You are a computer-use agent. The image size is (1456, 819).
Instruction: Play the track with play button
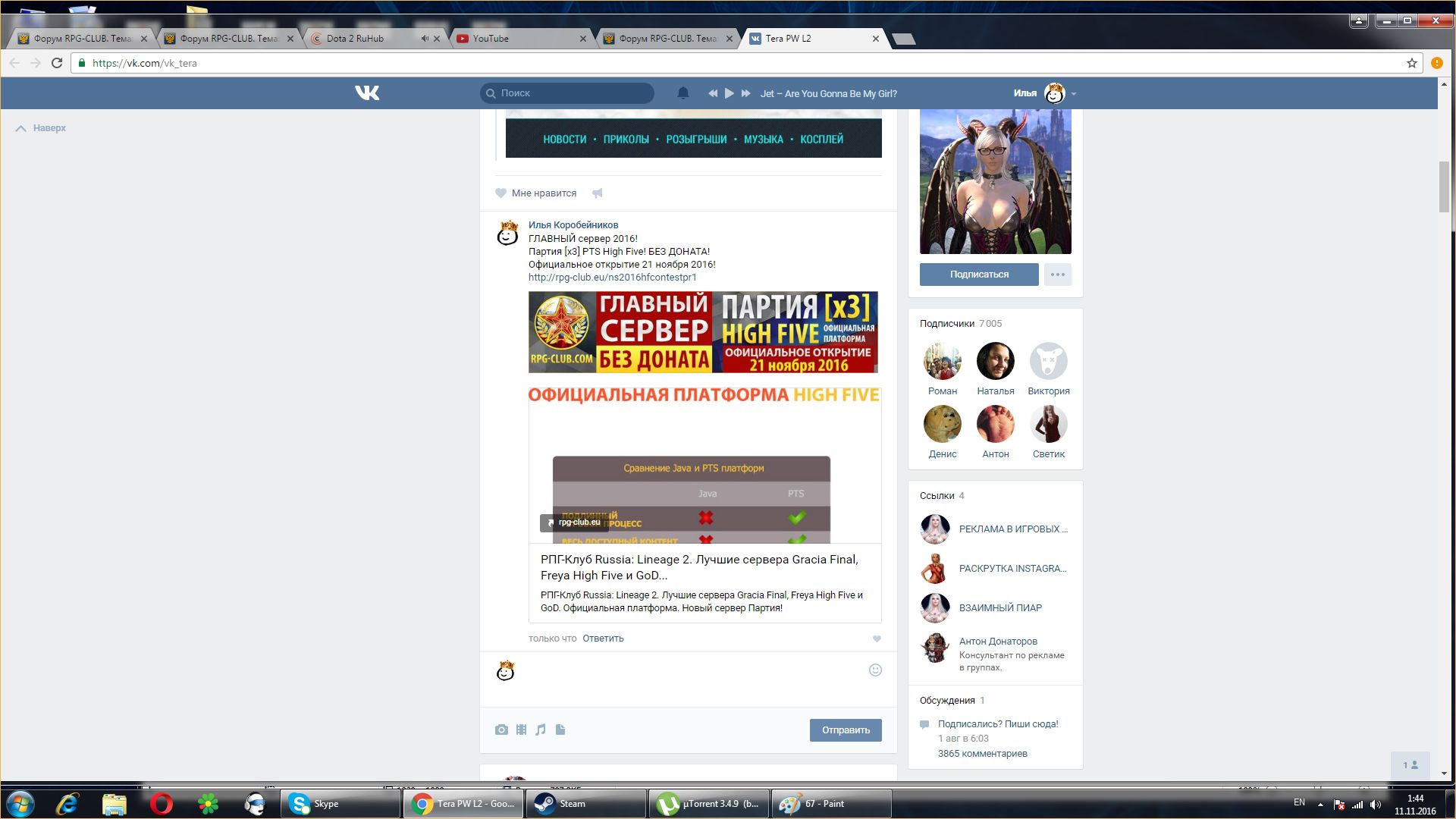pos(729,93)
